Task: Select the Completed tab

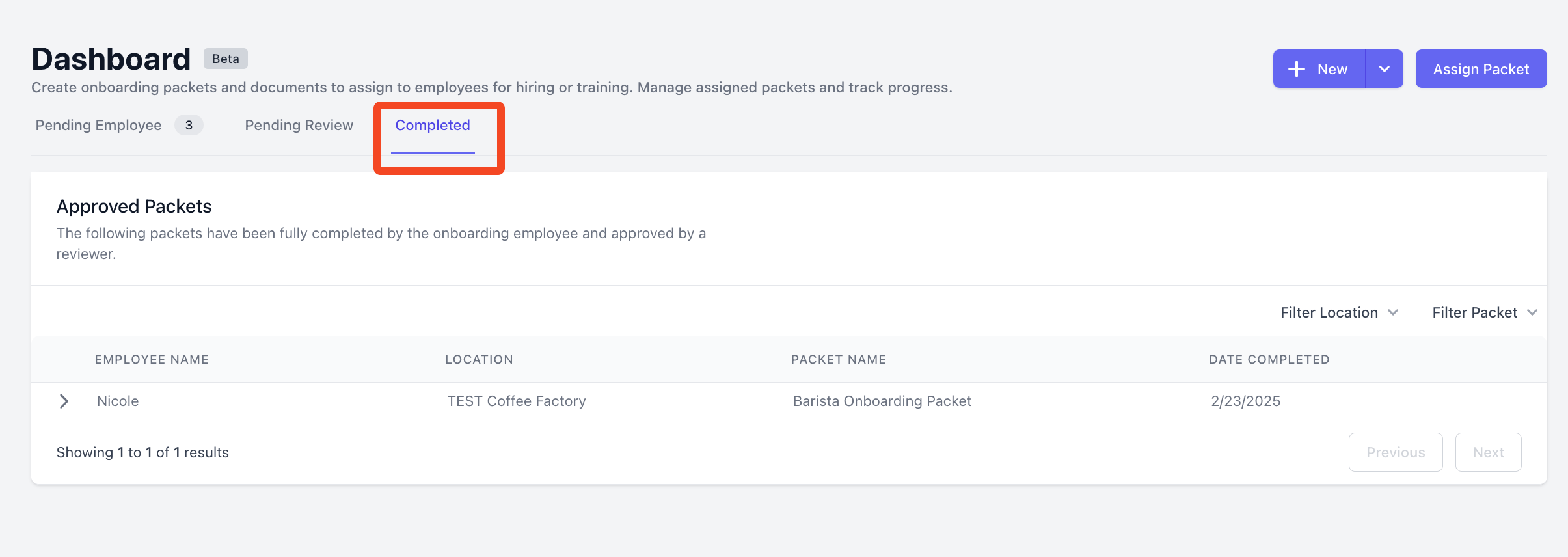Action: [433, 125]
